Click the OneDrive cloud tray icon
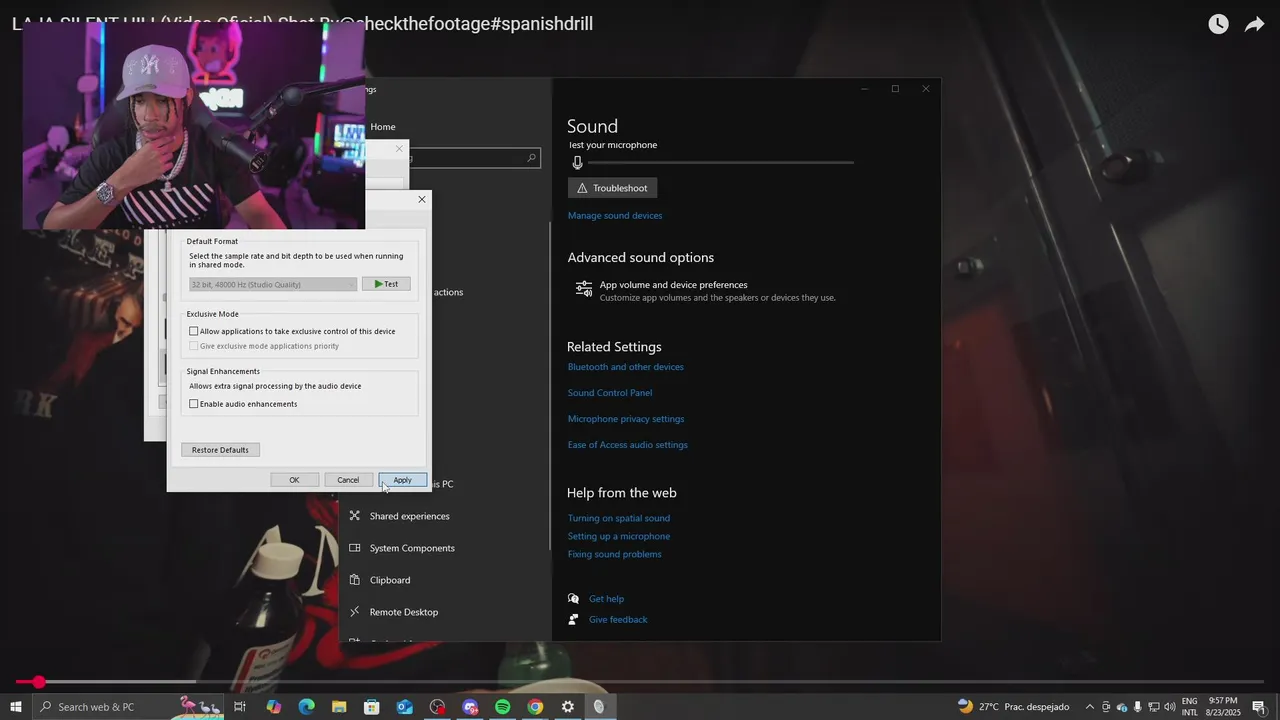 click(x=1122, y=707)
